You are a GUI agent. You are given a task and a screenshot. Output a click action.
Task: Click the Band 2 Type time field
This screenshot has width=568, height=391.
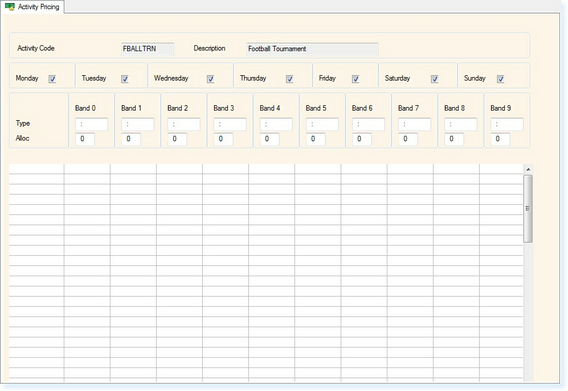(184, 124)
